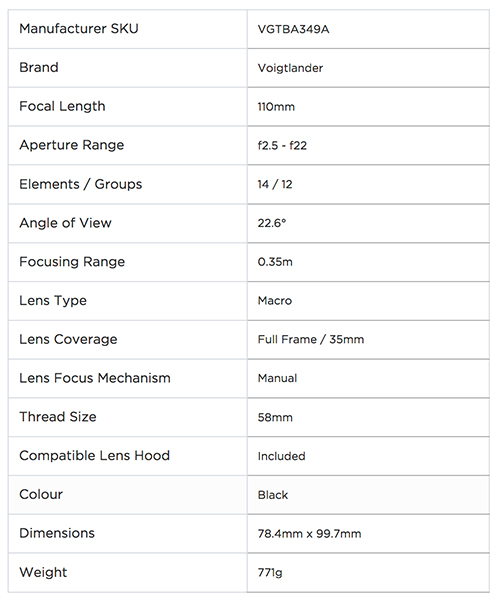
Task: Select the Black colour value
Action: [273, 495]
